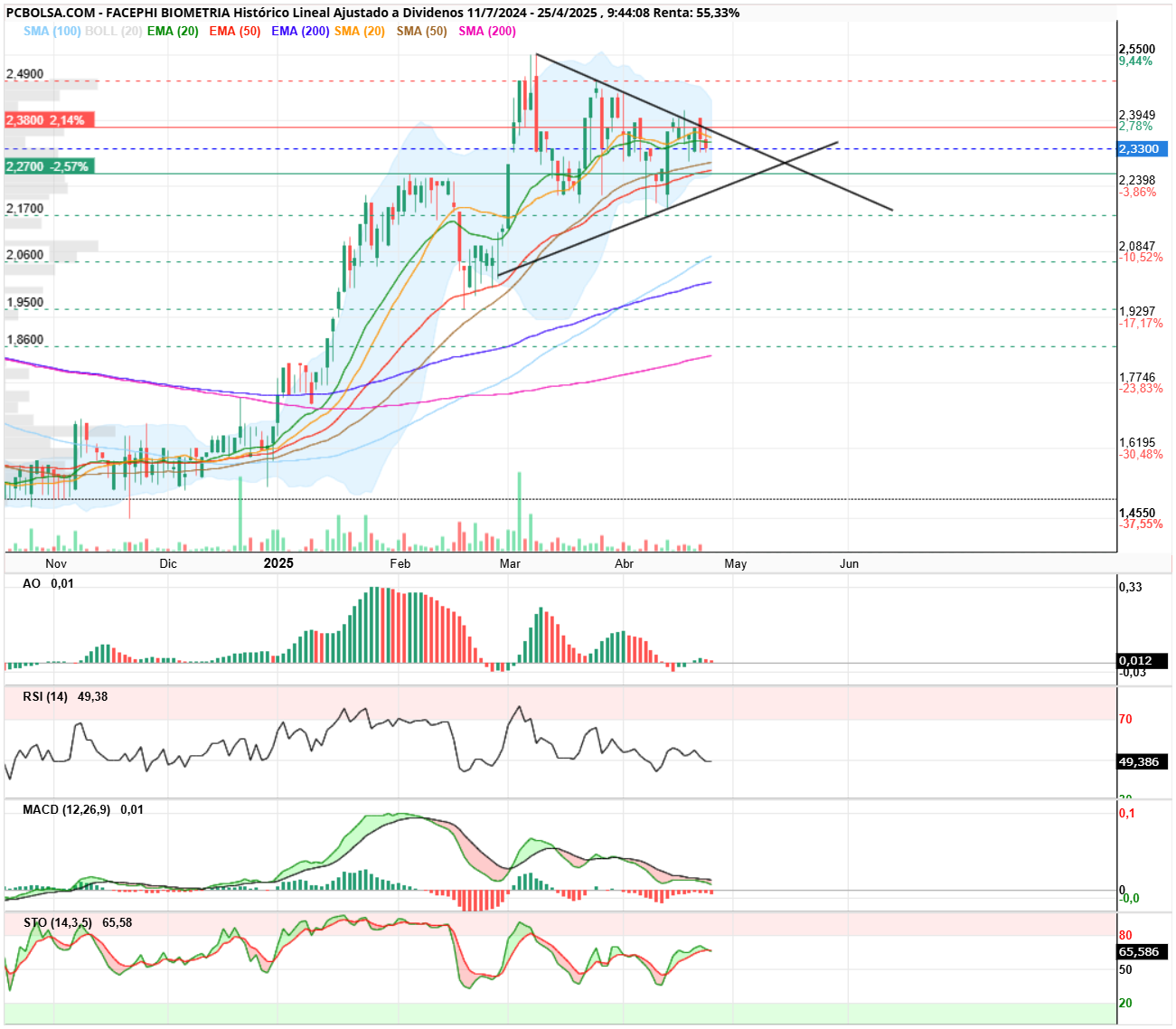
Task: Click the 1,6195 axis price label
Action: 1137,443
